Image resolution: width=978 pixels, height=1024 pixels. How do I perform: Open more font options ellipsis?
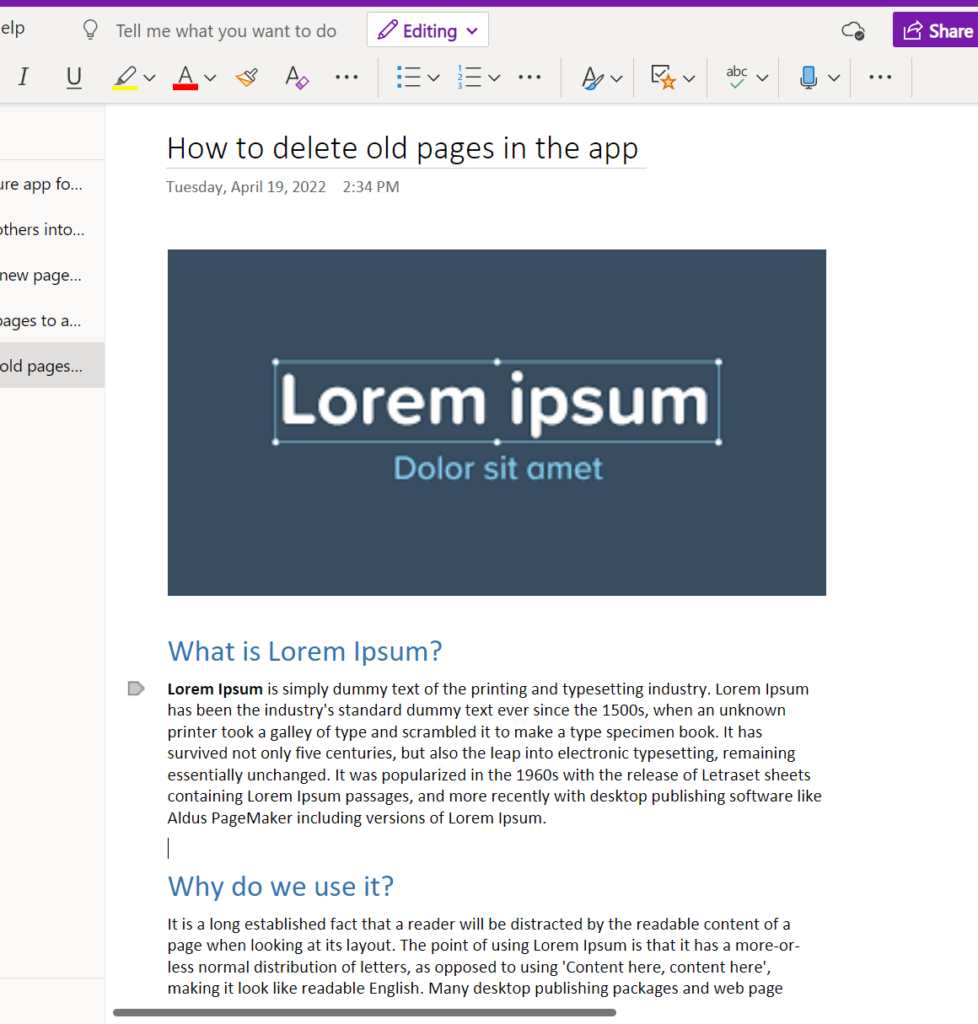346,77
